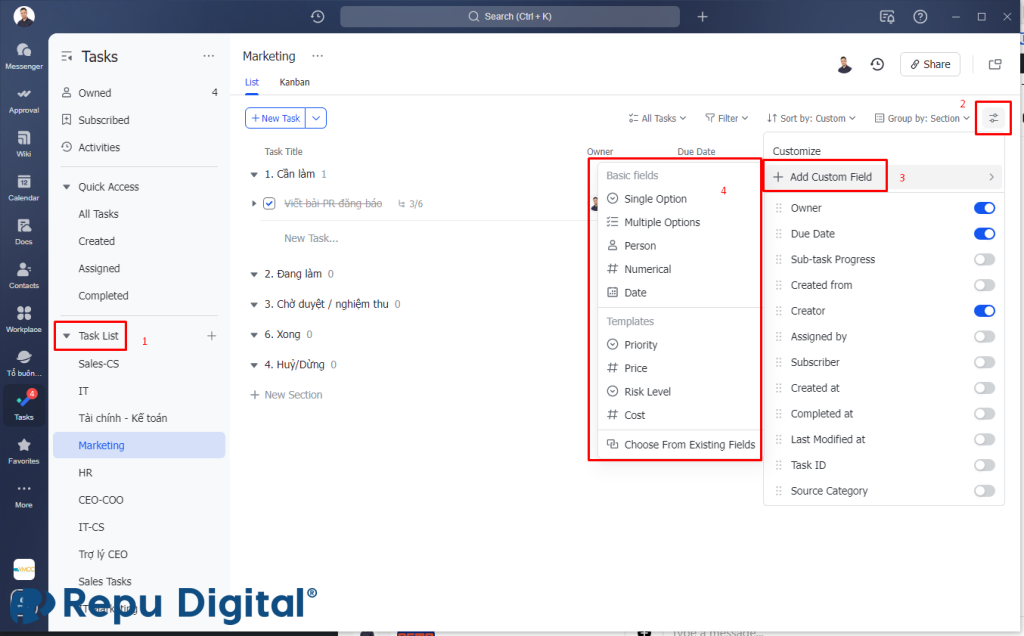Click the history clock icon beside Share

(x=877, y=64)
